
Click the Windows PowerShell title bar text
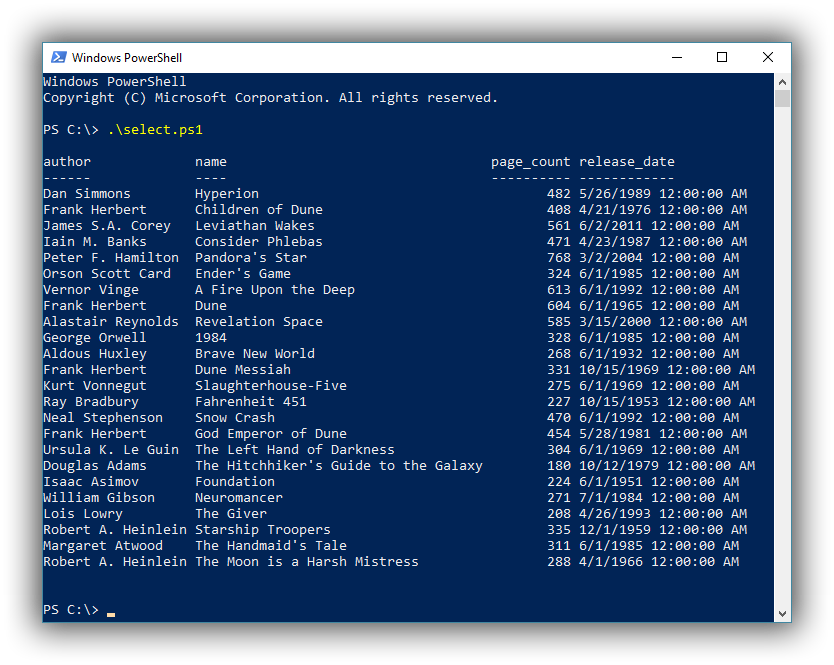127,58
